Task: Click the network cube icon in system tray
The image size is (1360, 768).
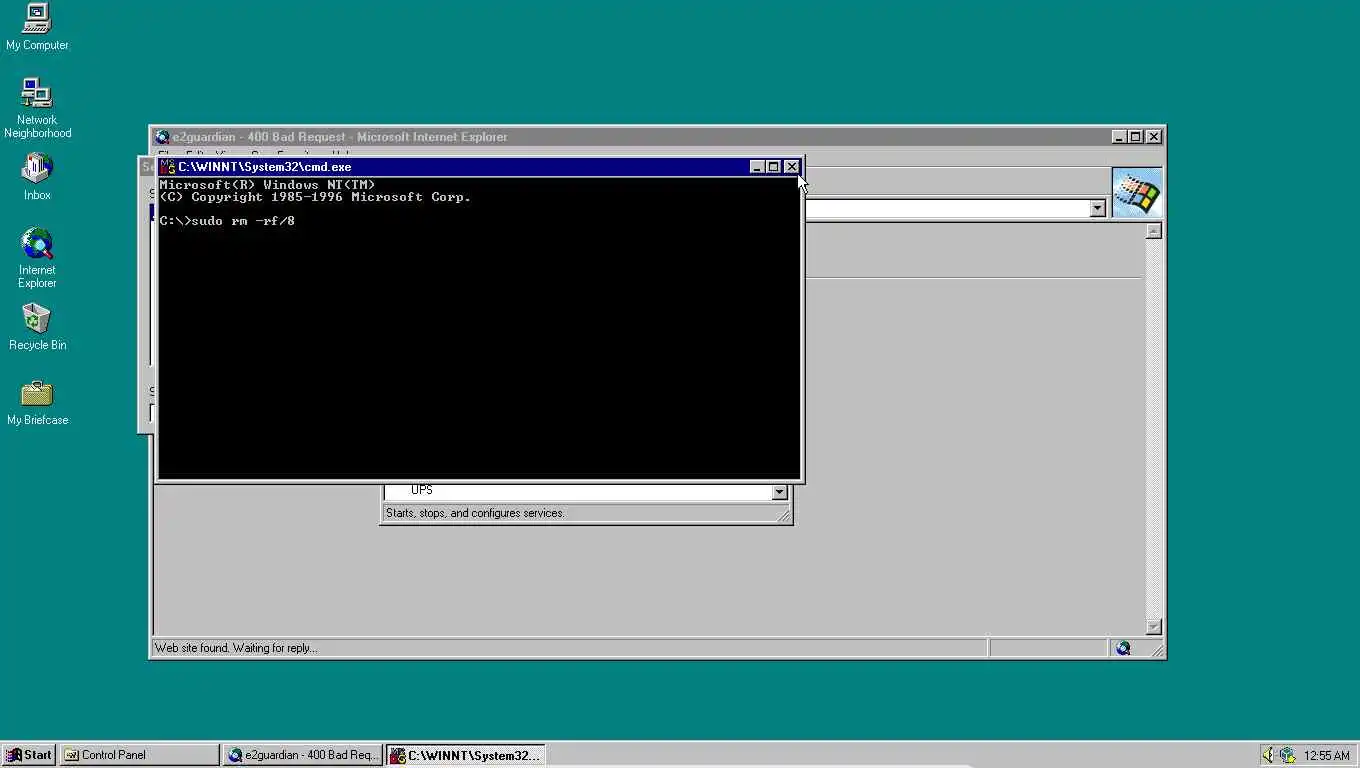Action: (1287, 755)
